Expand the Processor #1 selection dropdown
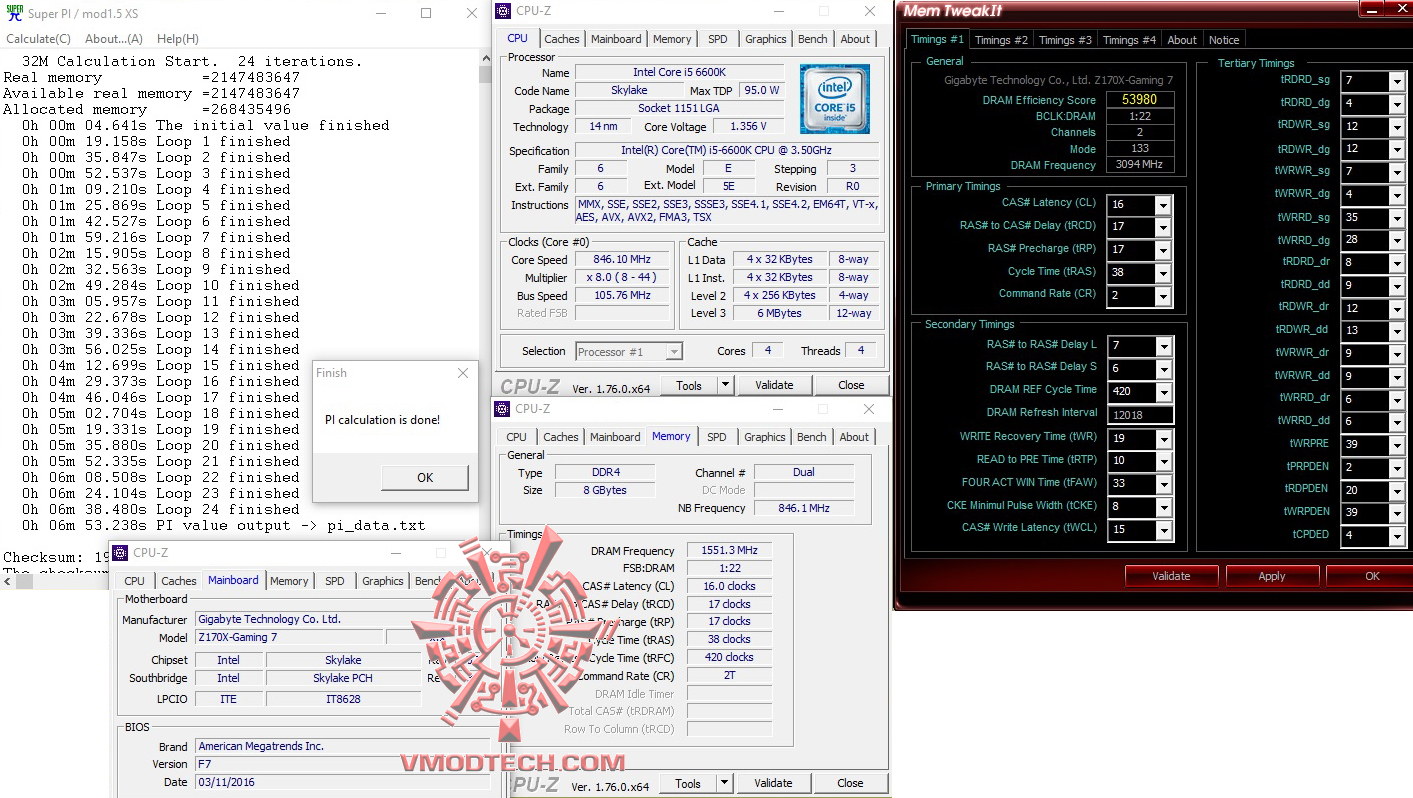Screen dimensions: 1413x798 tap(674, 351)
